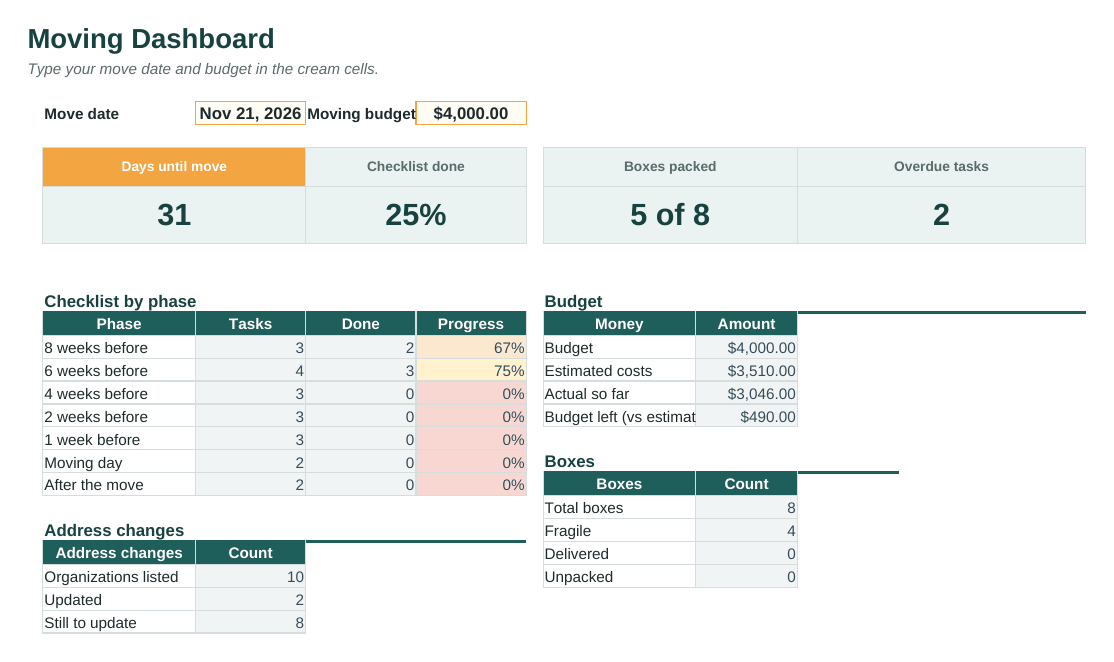Select the Budget left (vs estimat label

(619, 417)
